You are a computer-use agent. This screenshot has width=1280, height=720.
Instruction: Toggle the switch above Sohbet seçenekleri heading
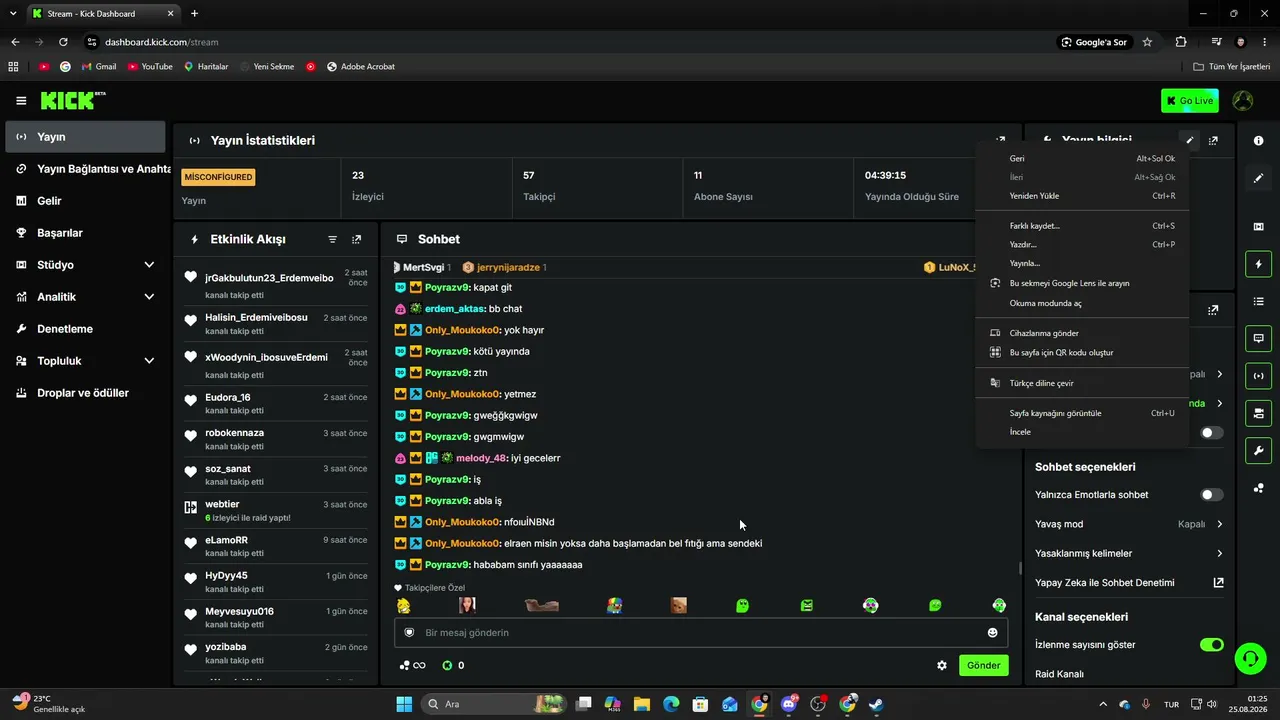(1211, 433)
